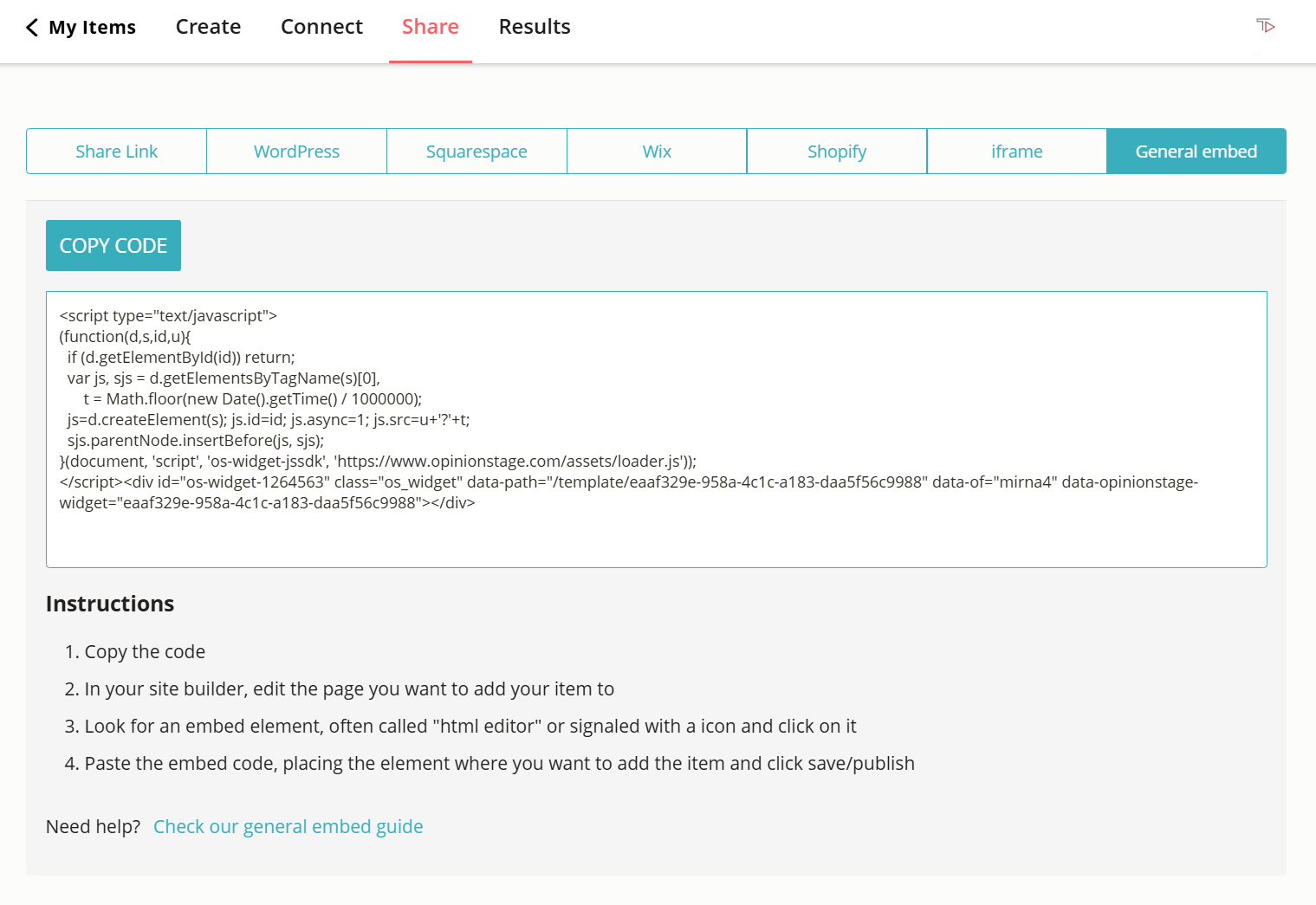Select the General embed tab
Screen dimensions: 1316x905
click(x=1196, y=151)
